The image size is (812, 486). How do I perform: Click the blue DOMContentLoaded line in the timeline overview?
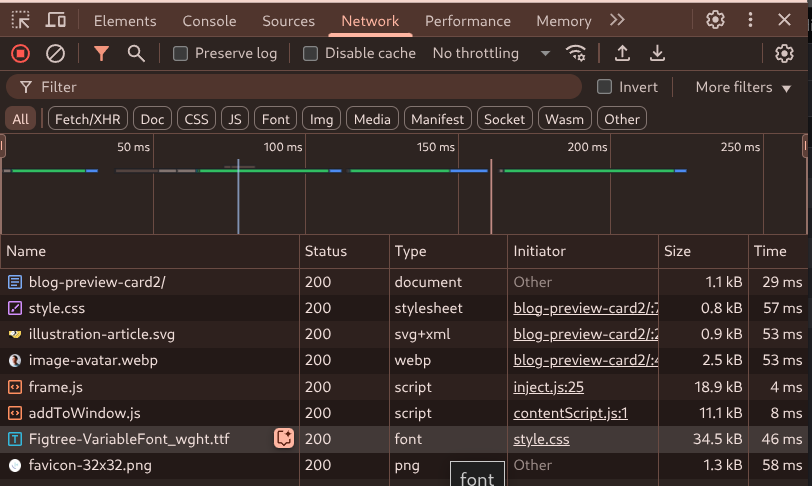pos(238,196)
